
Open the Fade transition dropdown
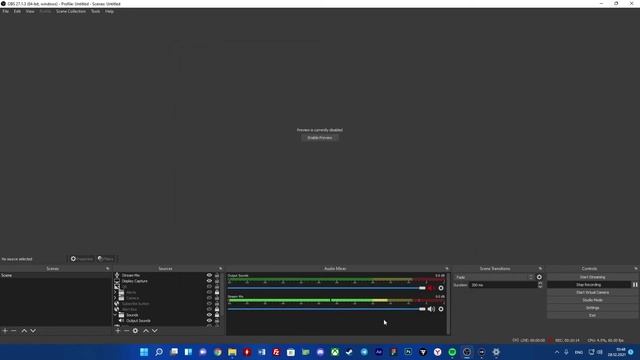coord(494,277)
